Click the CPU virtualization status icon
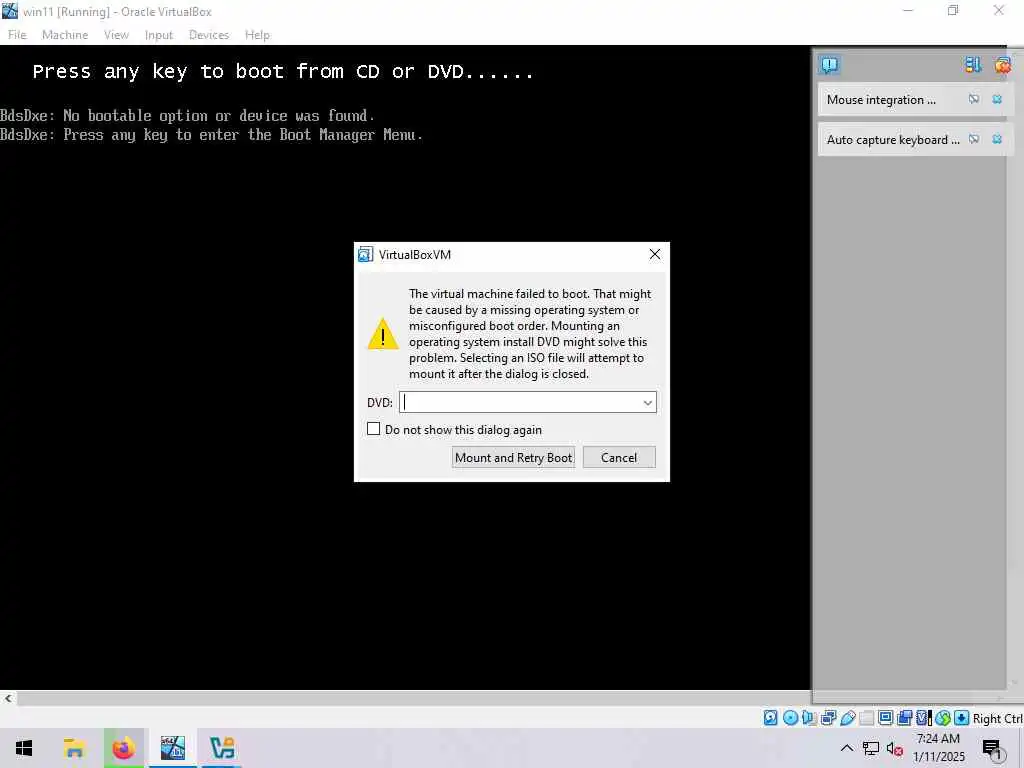Image resolution: width=1024 pixels, height=768 pixels. [x=924, y=718]
